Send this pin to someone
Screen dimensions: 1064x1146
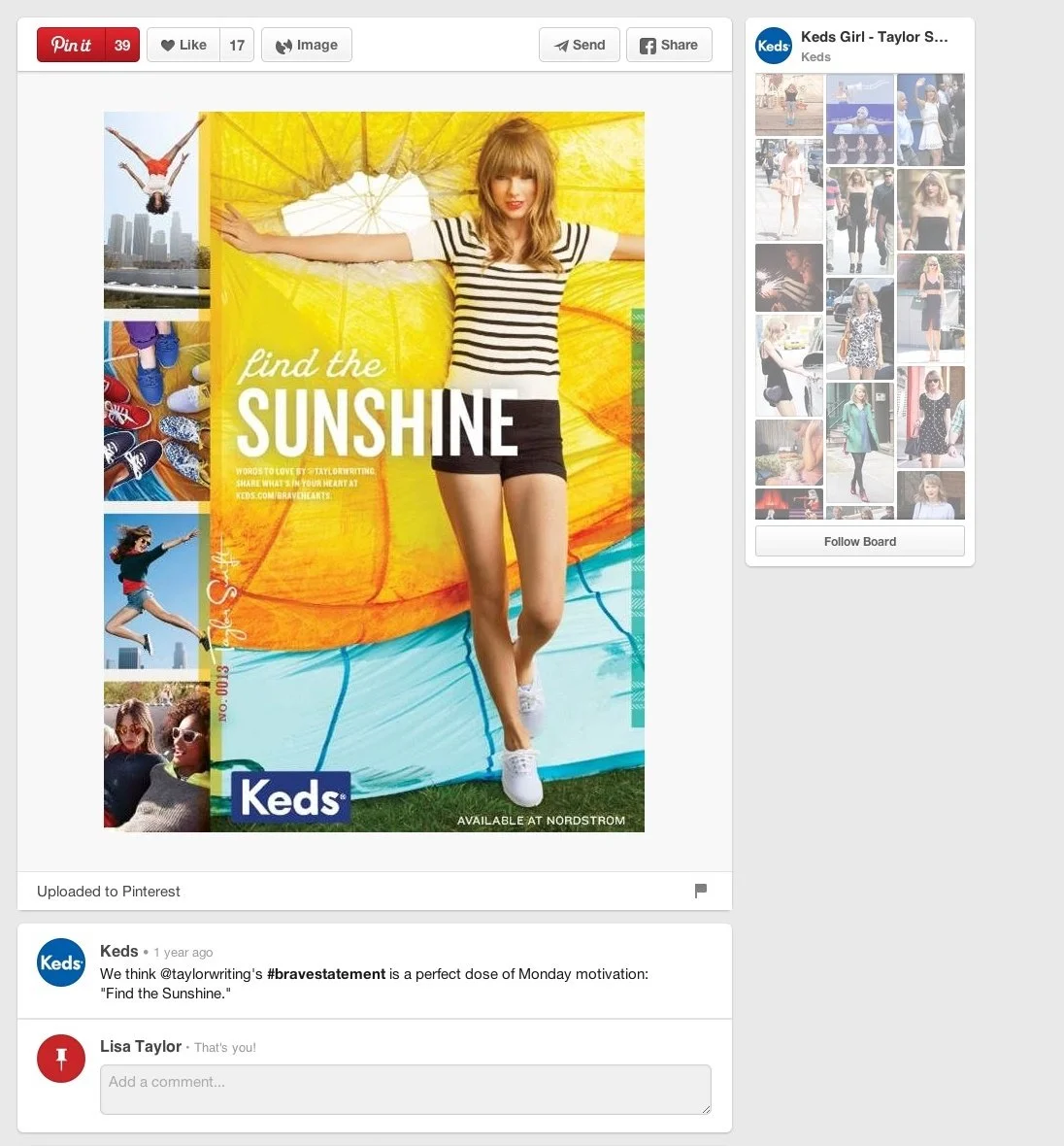click(580, 45)
